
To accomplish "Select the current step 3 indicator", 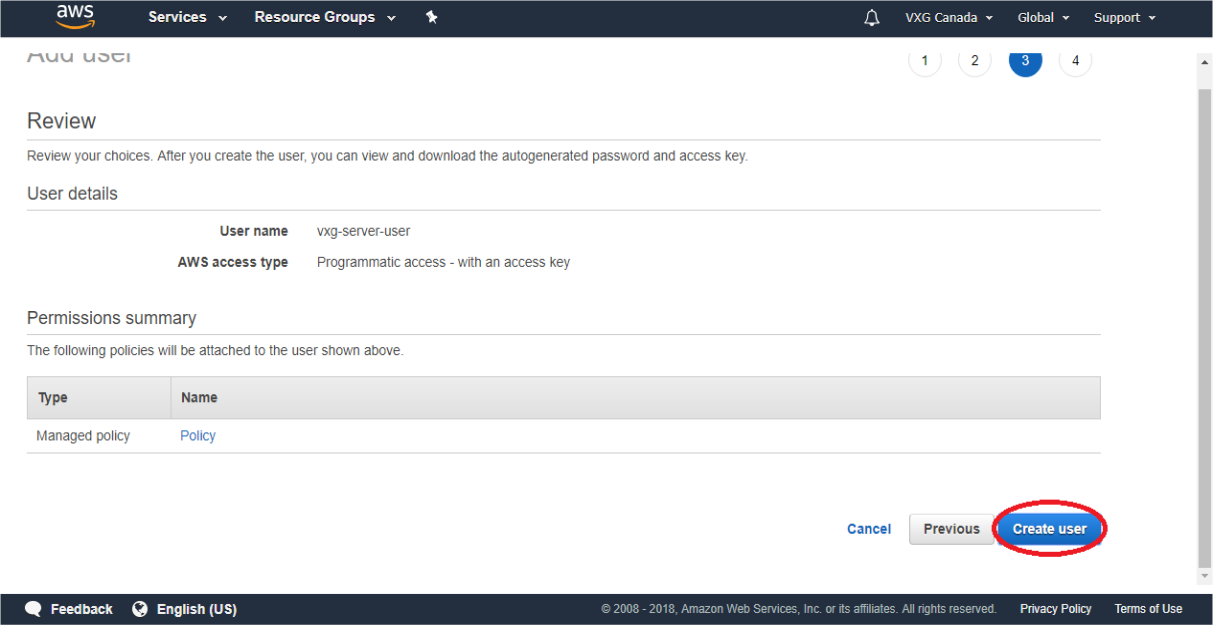I will click(x=1025, y=61).
